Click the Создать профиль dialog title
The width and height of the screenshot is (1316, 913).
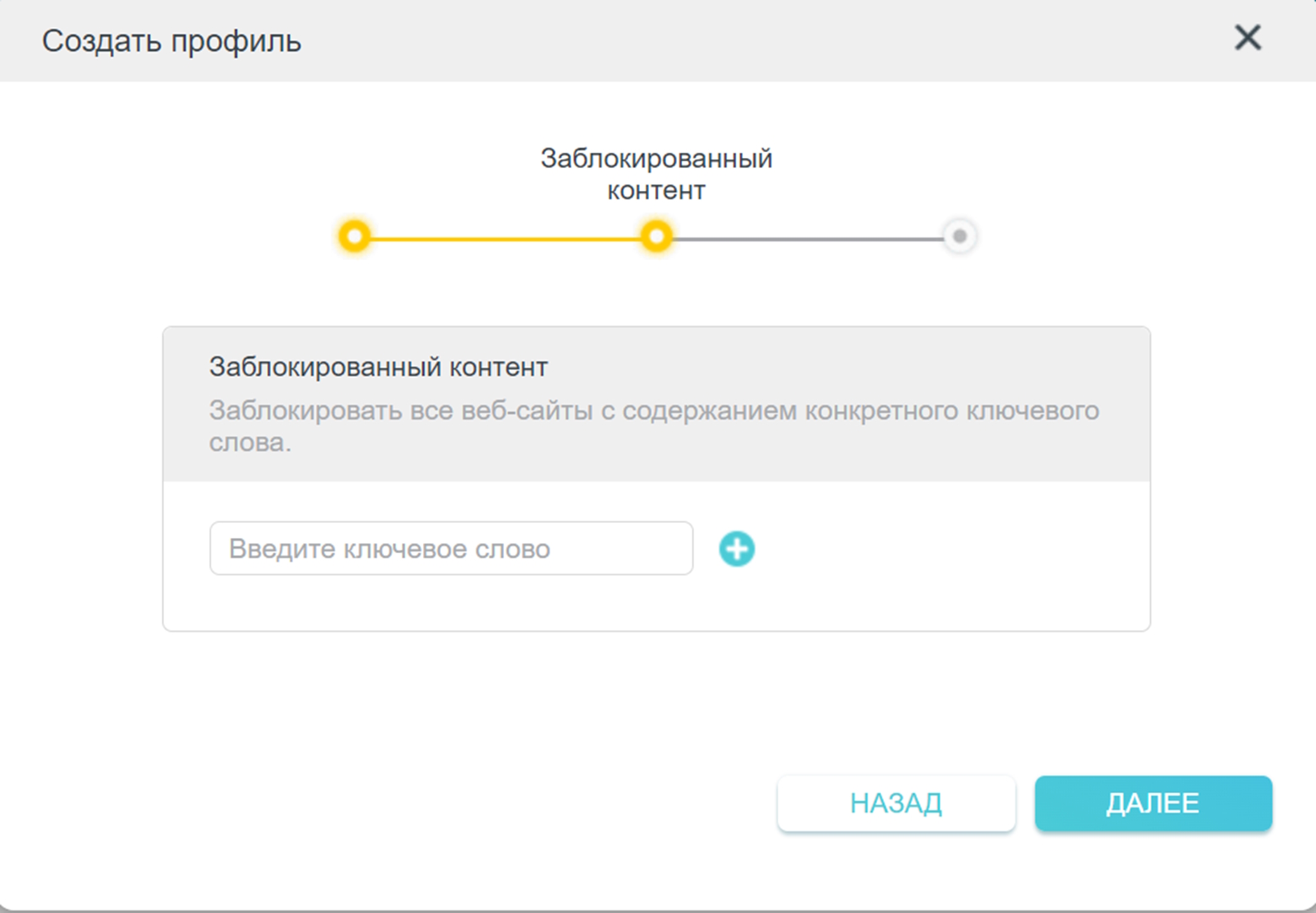click(x=171, y=41)
